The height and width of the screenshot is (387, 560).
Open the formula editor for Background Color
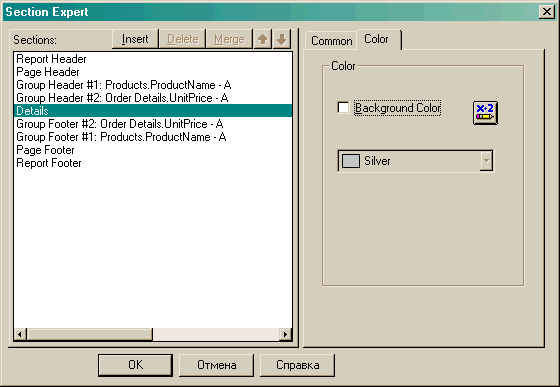coord(485,113)
